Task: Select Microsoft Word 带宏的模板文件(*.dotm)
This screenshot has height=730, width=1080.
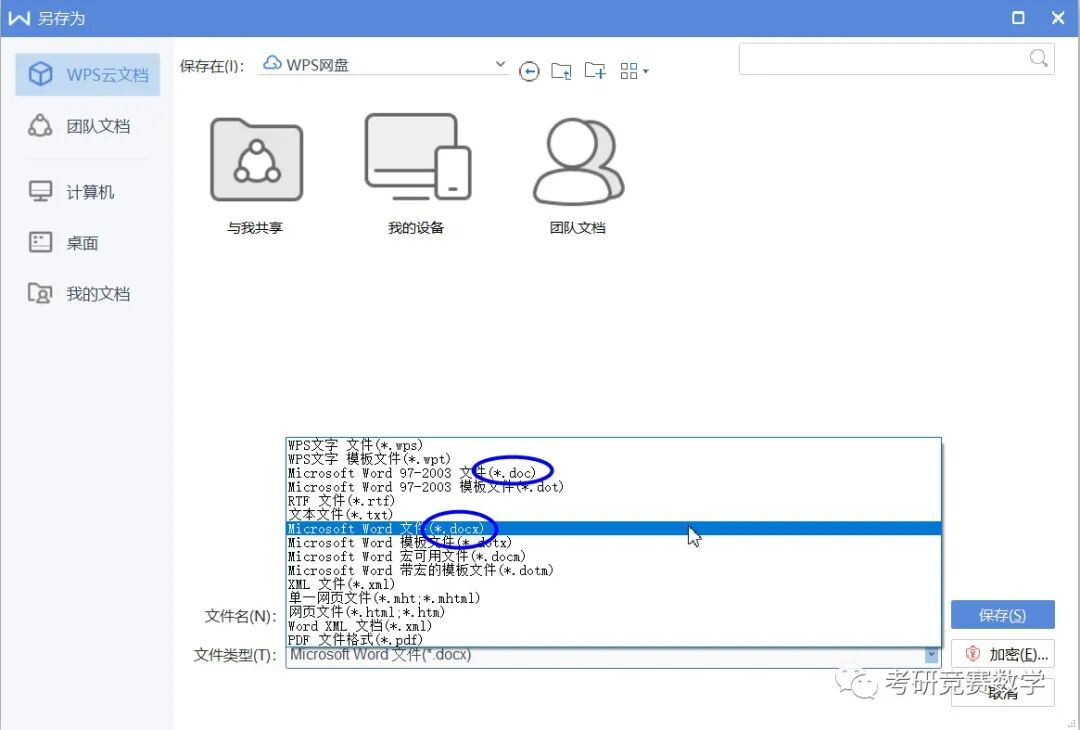Action: tap(613, 570)
